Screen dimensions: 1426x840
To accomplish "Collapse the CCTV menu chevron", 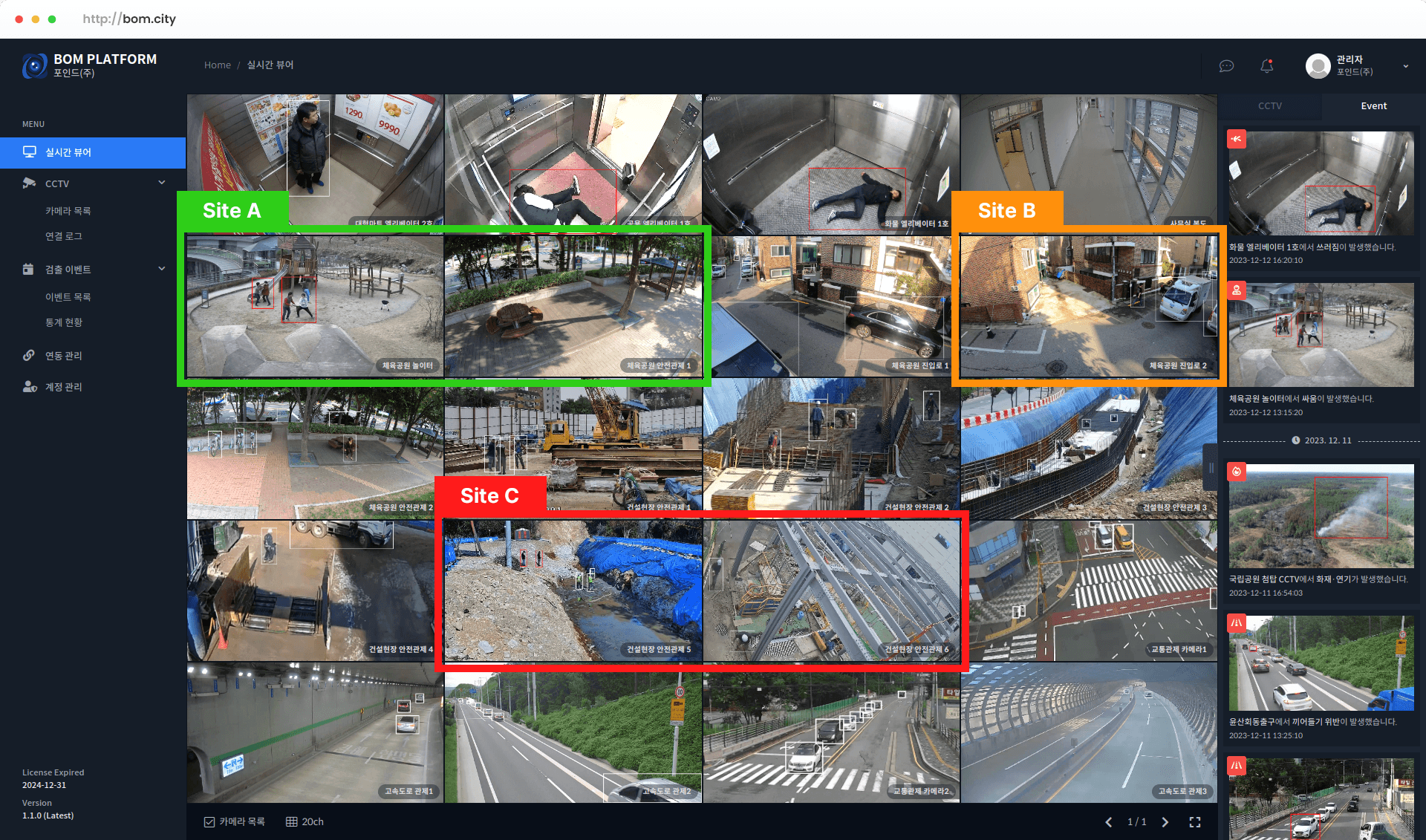I will 162,183.
